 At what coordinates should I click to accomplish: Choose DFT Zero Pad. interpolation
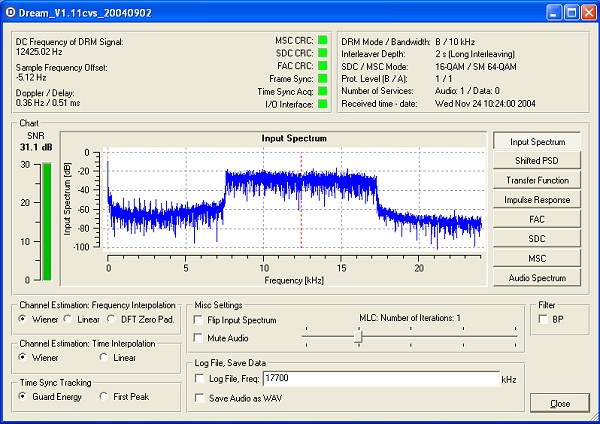[x=113, y=319]
